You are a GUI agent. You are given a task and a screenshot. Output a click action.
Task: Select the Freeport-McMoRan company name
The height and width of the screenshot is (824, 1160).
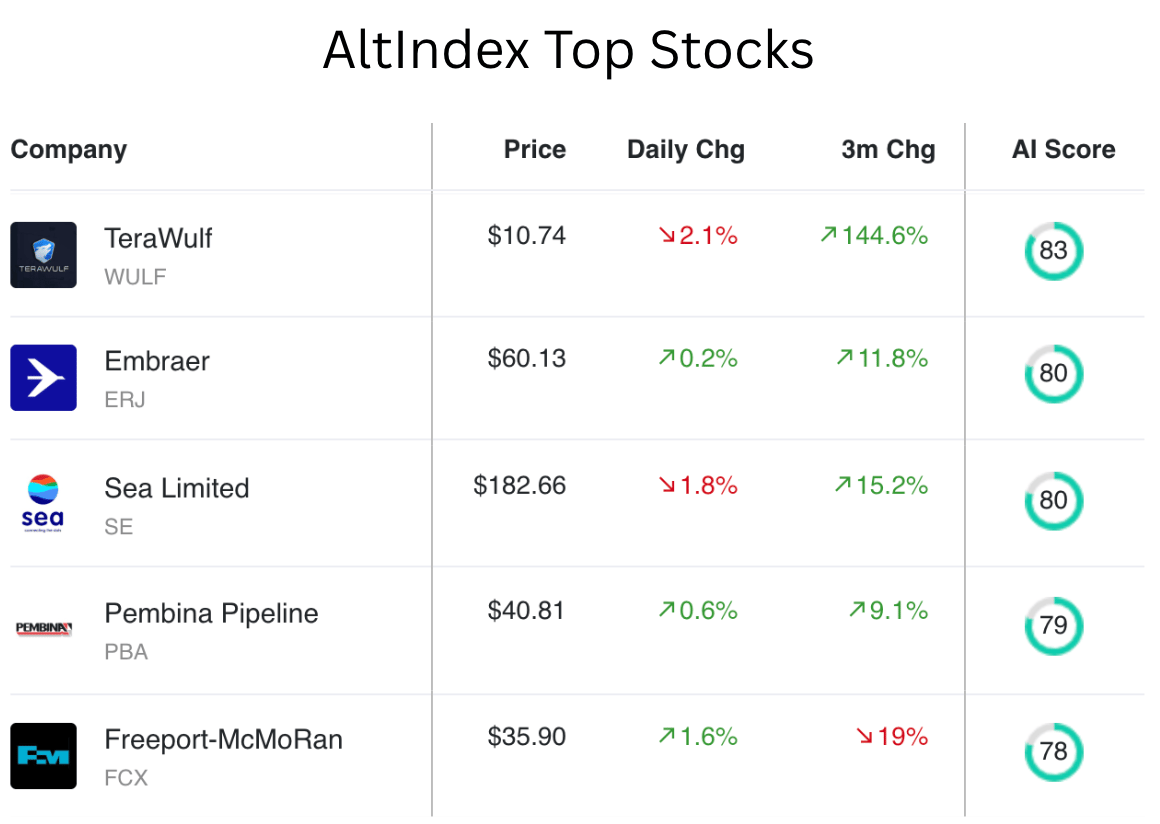[x=223, y=740]
